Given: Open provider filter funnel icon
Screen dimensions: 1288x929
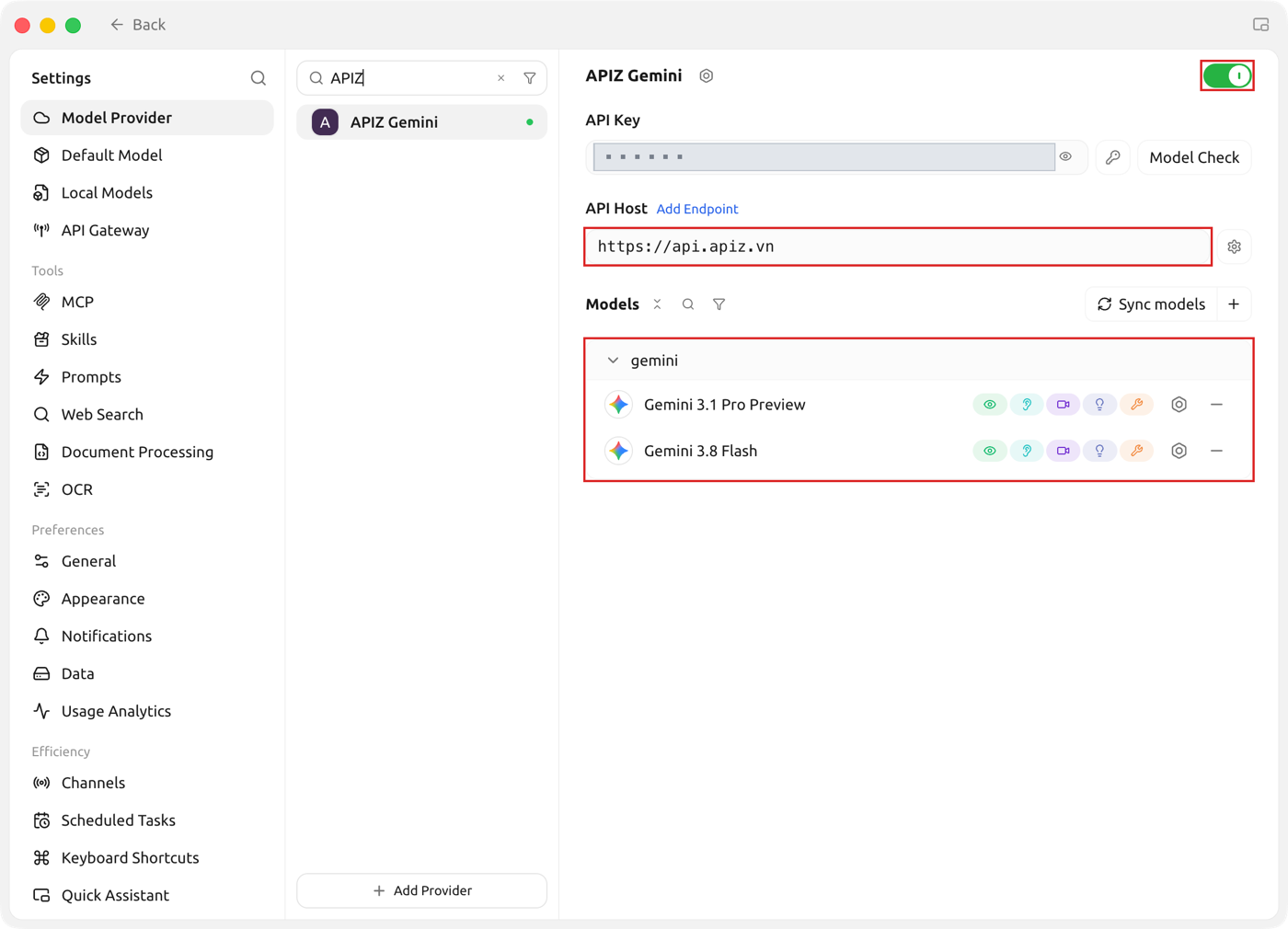Looking at the screenshot, I should pyautogui.click(x=530, y=78).
